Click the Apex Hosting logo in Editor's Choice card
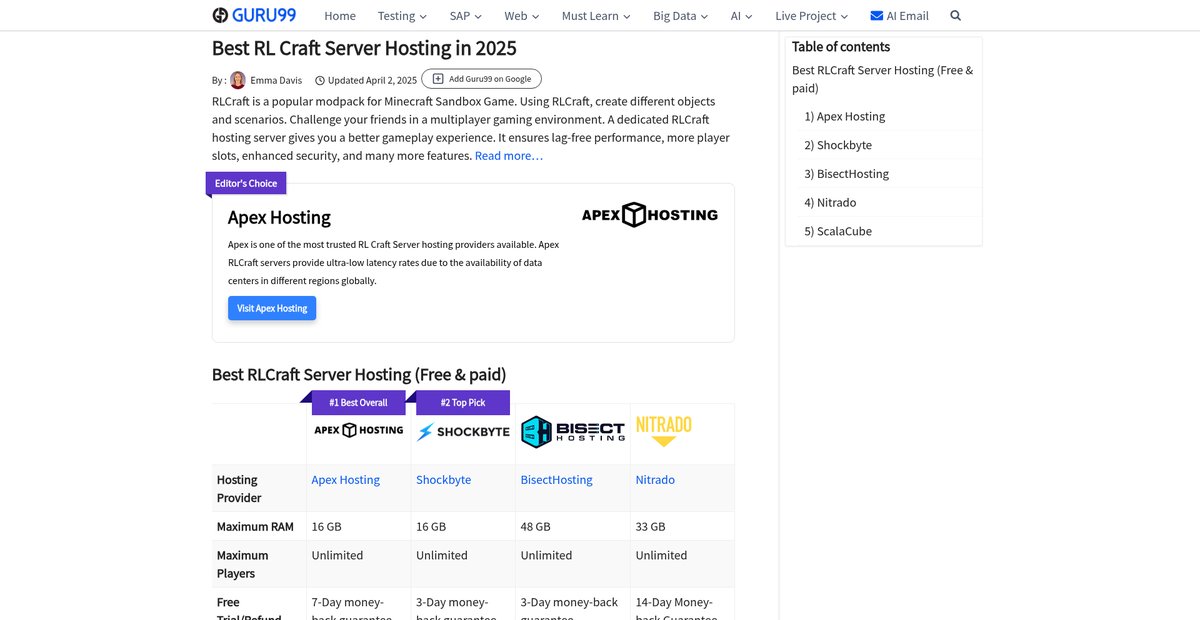The width and height of the screenshot is (1200, 620). pyautogui.click(x=650, y=215)
